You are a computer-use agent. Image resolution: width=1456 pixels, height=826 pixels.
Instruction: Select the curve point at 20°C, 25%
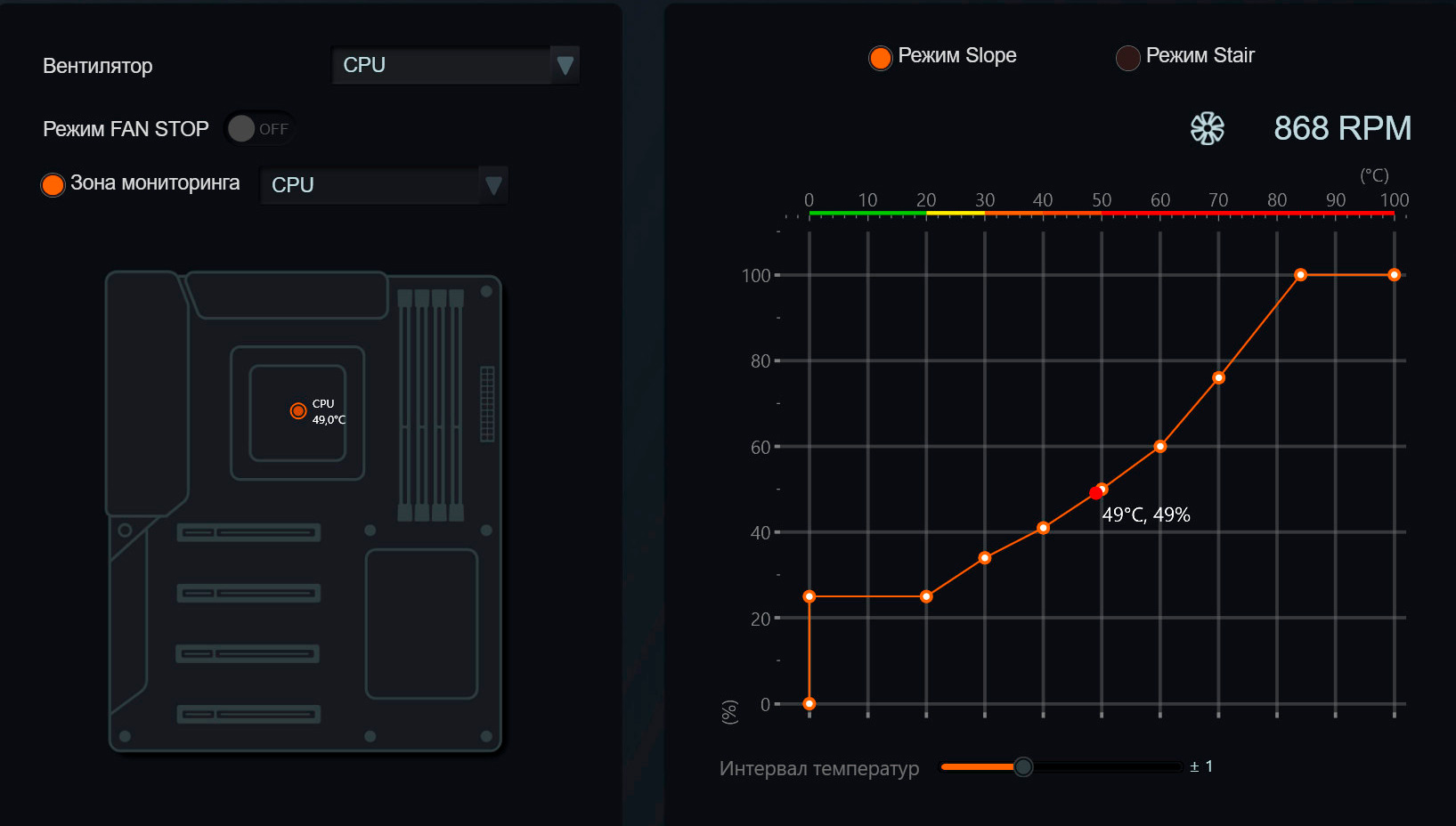pos(926,596)
